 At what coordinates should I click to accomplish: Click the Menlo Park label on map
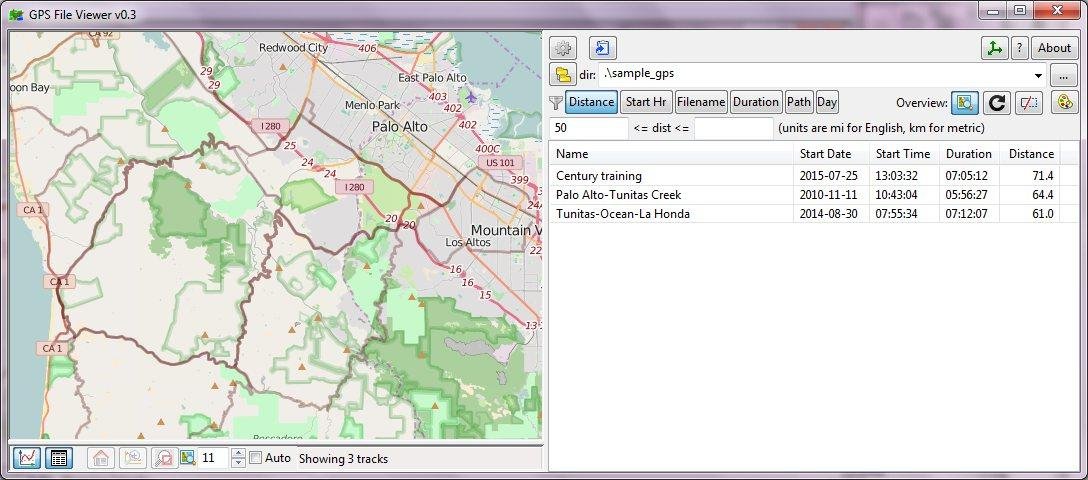coord(372,105)
